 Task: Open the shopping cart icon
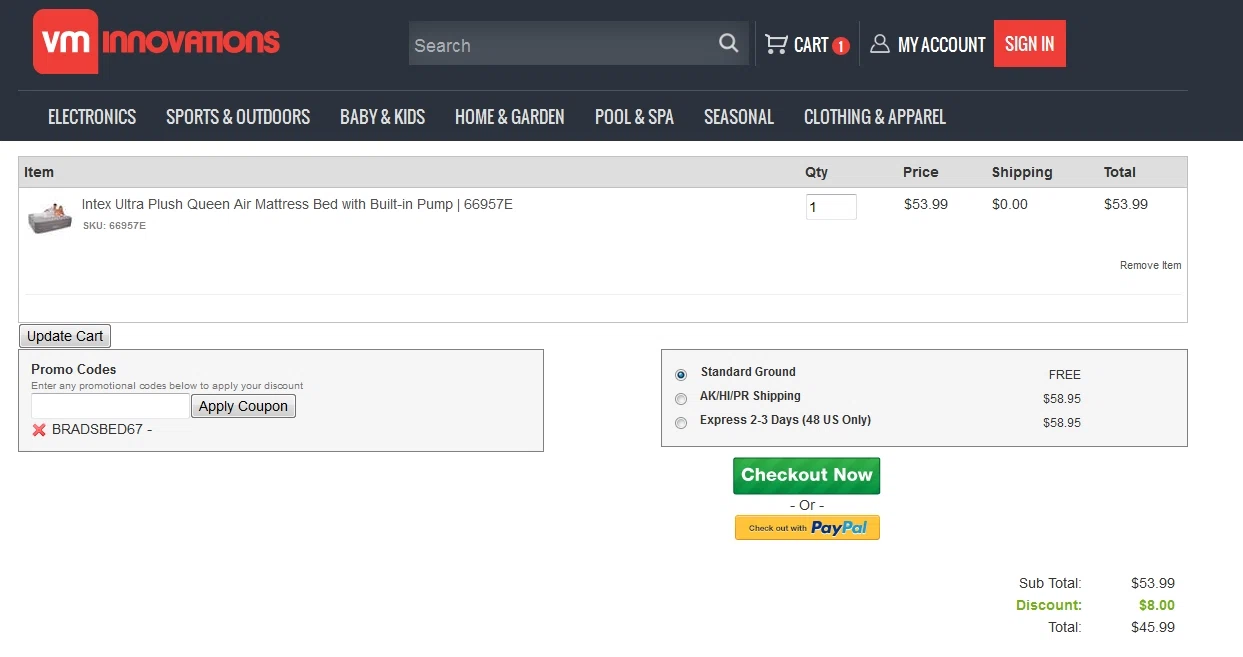(776, 44)
